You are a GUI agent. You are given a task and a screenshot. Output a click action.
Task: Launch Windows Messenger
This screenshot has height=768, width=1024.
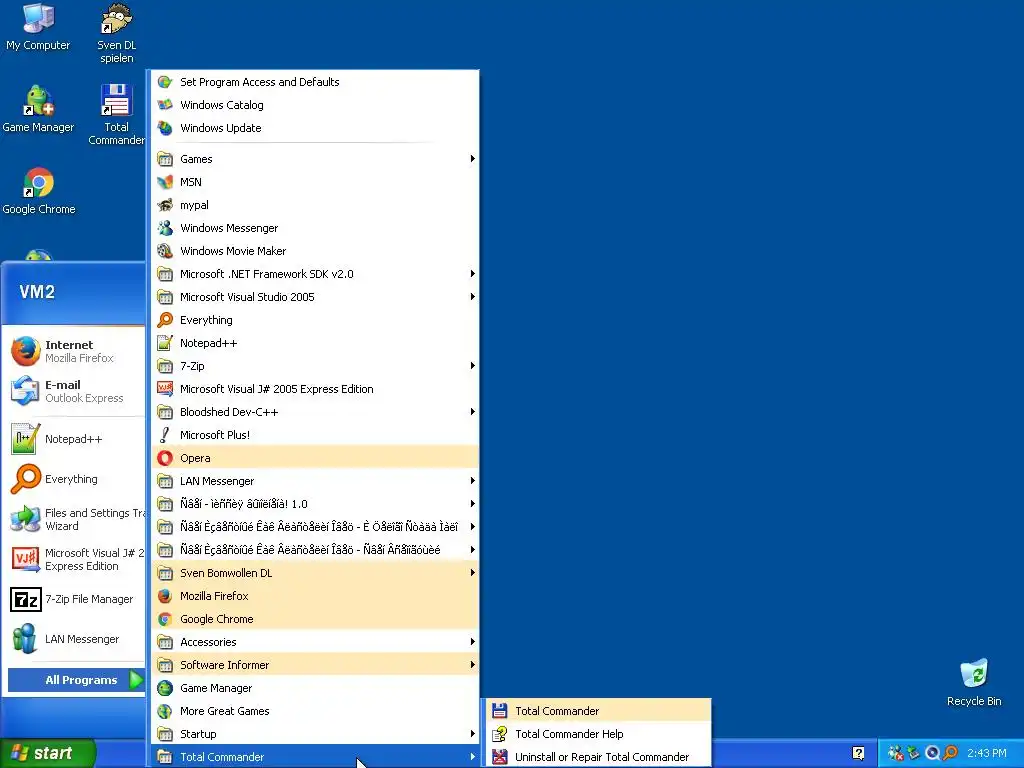pyautogui.click(x=315, y=228)
